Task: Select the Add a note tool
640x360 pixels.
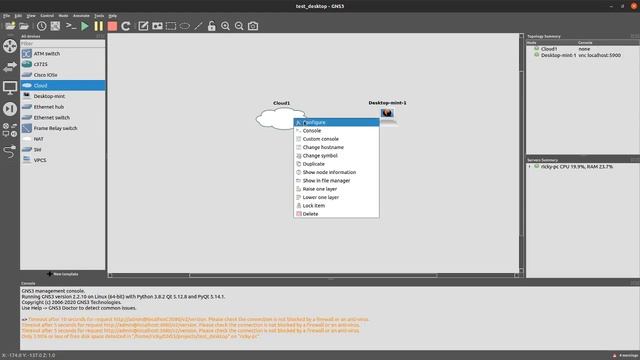Action: click(x=143, y=26)
